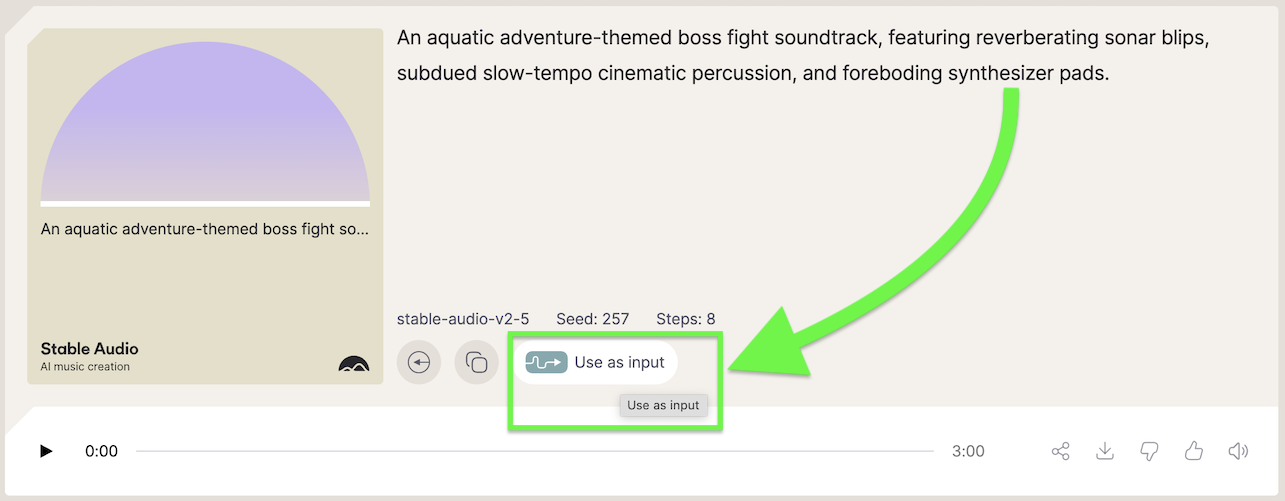Click the 0:00 elapsed time display

point(101,451)
